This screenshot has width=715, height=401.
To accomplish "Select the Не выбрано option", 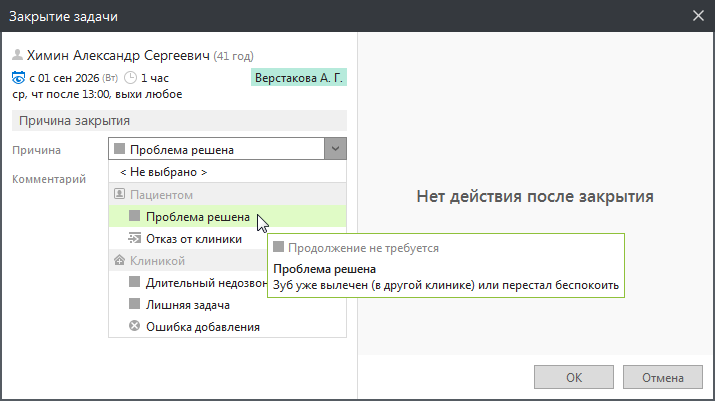I will [227, 172].
